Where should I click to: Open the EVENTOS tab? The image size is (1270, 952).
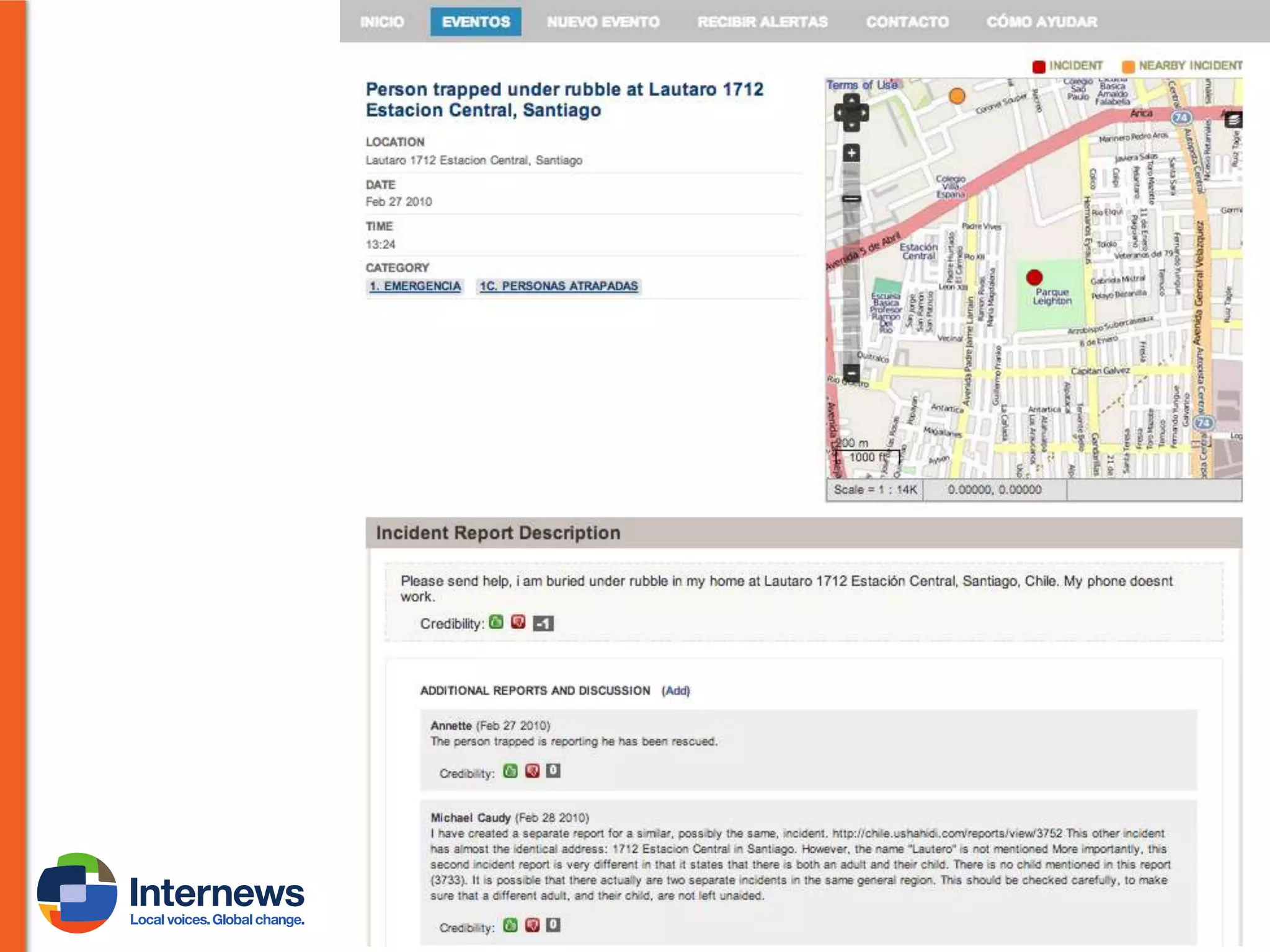[x=476, y=22]
